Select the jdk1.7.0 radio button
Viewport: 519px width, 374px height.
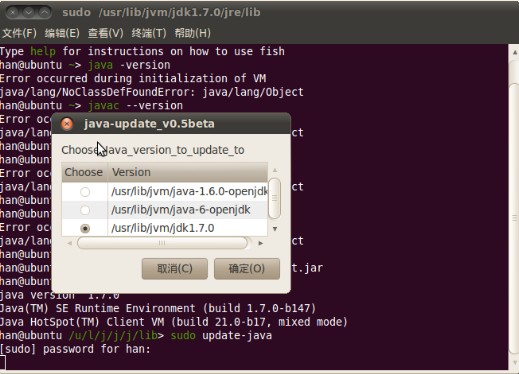[x=85, y=228]
